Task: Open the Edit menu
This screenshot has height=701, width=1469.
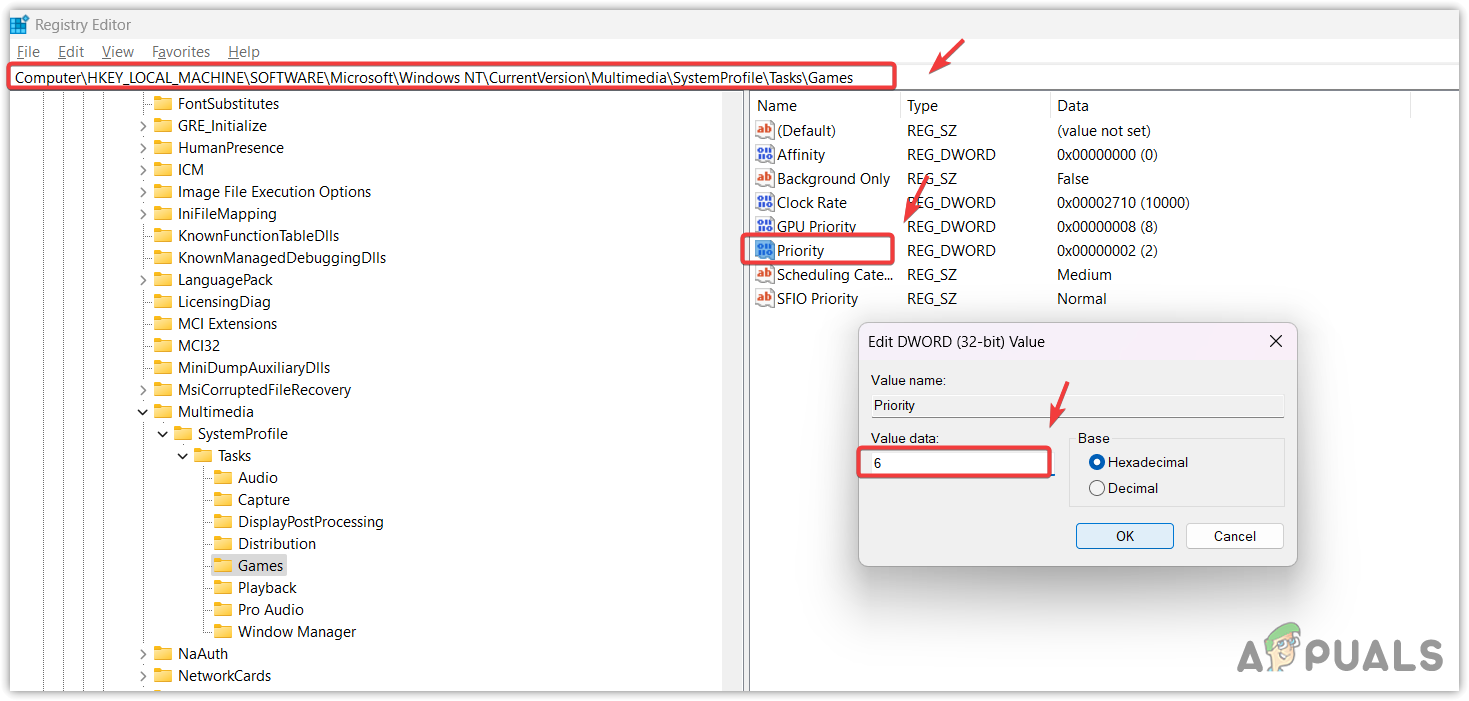Action: click(x=71, y=51)
